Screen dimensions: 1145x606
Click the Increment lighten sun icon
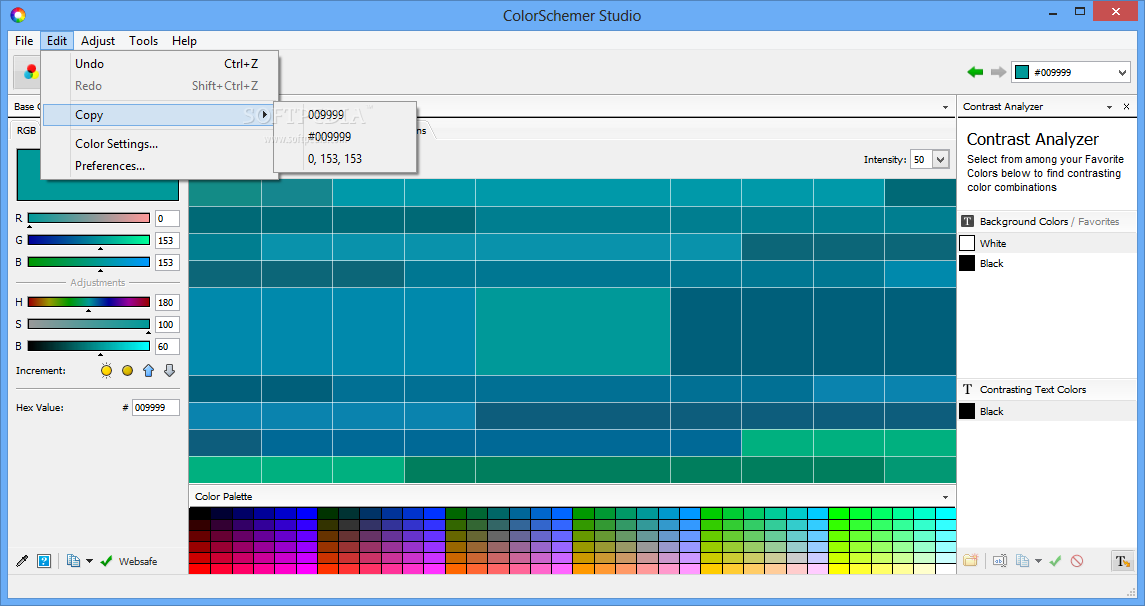pyautogui.click(x=107, y=370)
